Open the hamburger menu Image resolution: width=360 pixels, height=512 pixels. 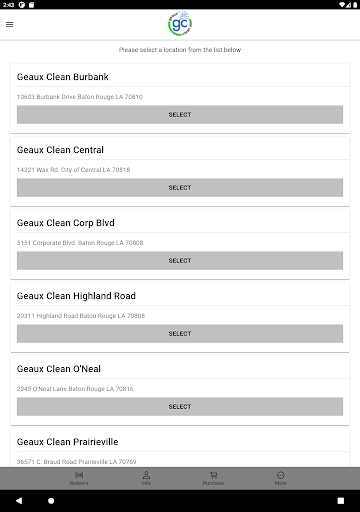pyautogui.click(x=10, y=24)
